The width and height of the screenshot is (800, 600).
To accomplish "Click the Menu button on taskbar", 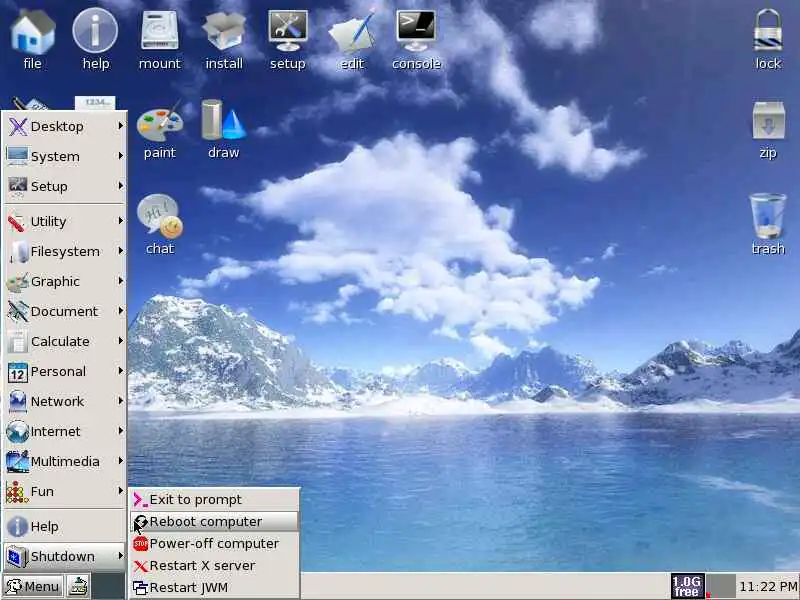I will 33,586.
